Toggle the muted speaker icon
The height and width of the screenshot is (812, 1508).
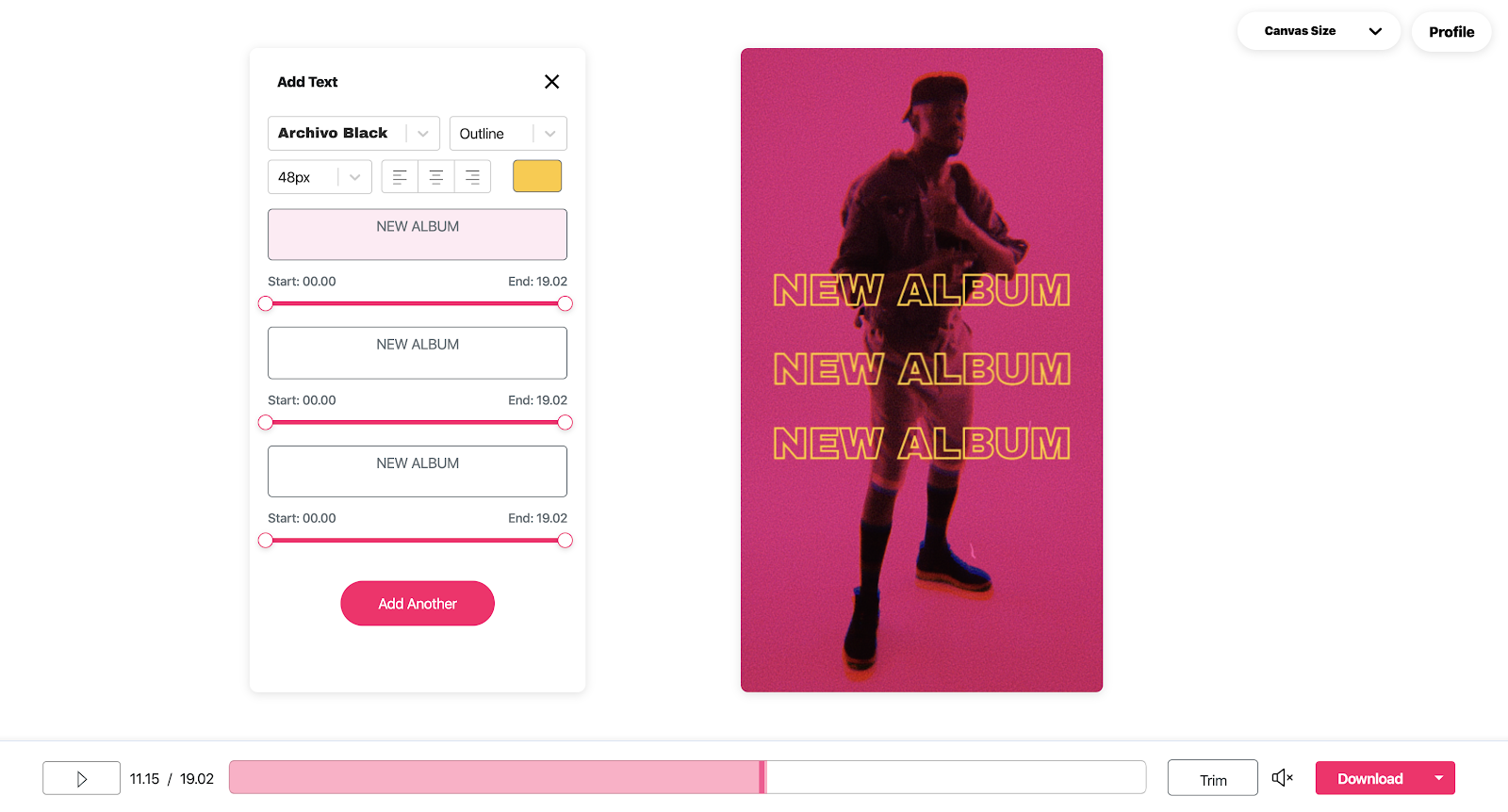1283,778
